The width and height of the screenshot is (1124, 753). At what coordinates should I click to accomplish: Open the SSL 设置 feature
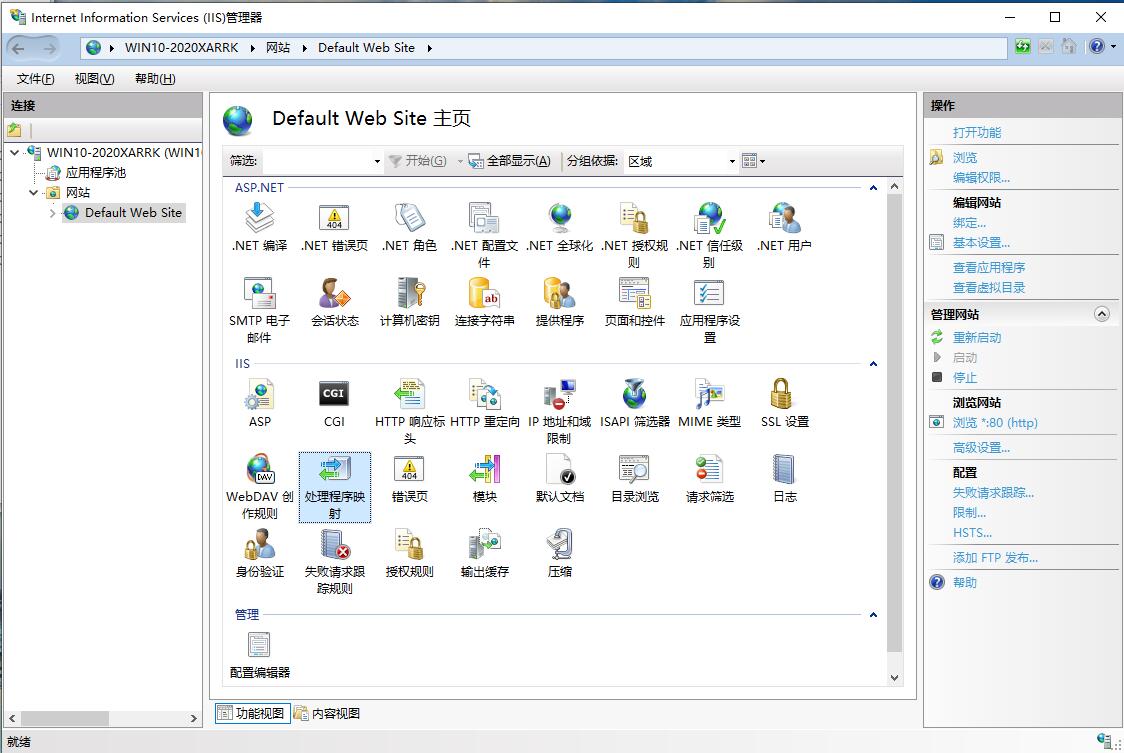pos(784,403)
